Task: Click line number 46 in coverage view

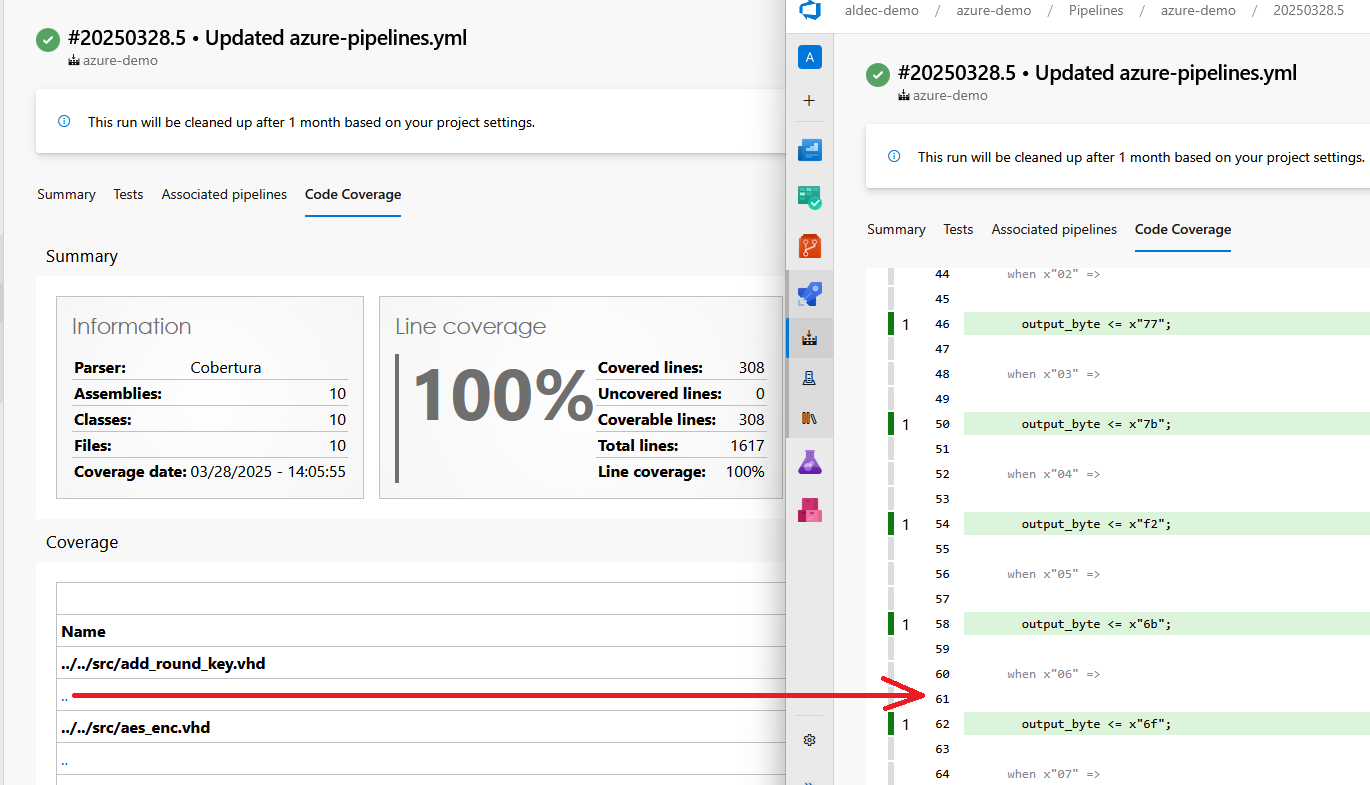Action: point(942,324)
